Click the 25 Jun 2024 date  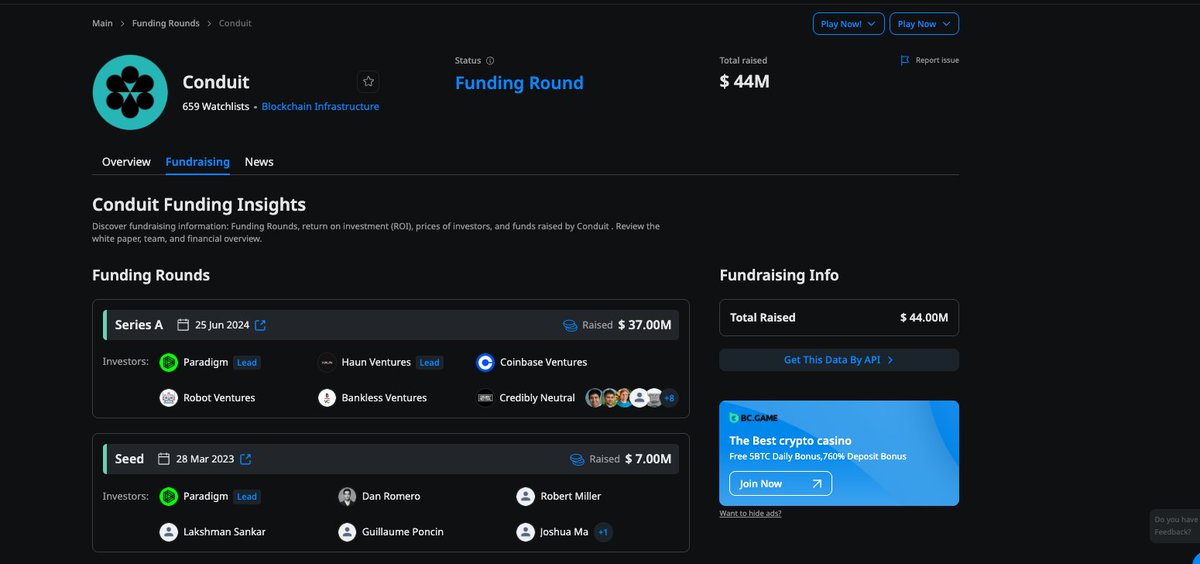tap(222, 325)
